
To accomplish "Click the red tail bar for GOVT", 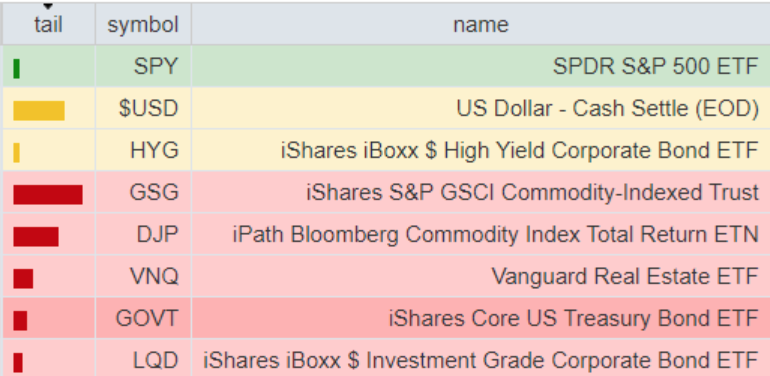I will [20, 321].
